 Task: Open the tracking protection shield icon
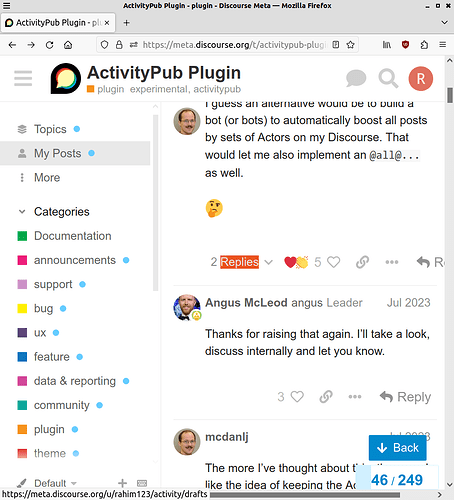(x=104, y=45)
